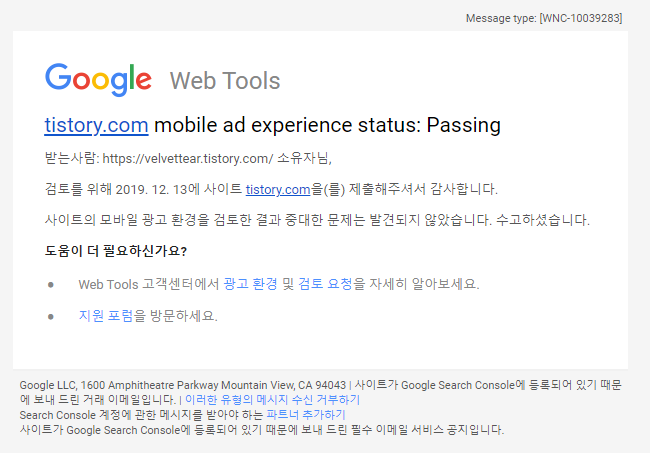Open tistory.com link in the review sentence
Screen dimensions: 650x453
tap(278, 189)
